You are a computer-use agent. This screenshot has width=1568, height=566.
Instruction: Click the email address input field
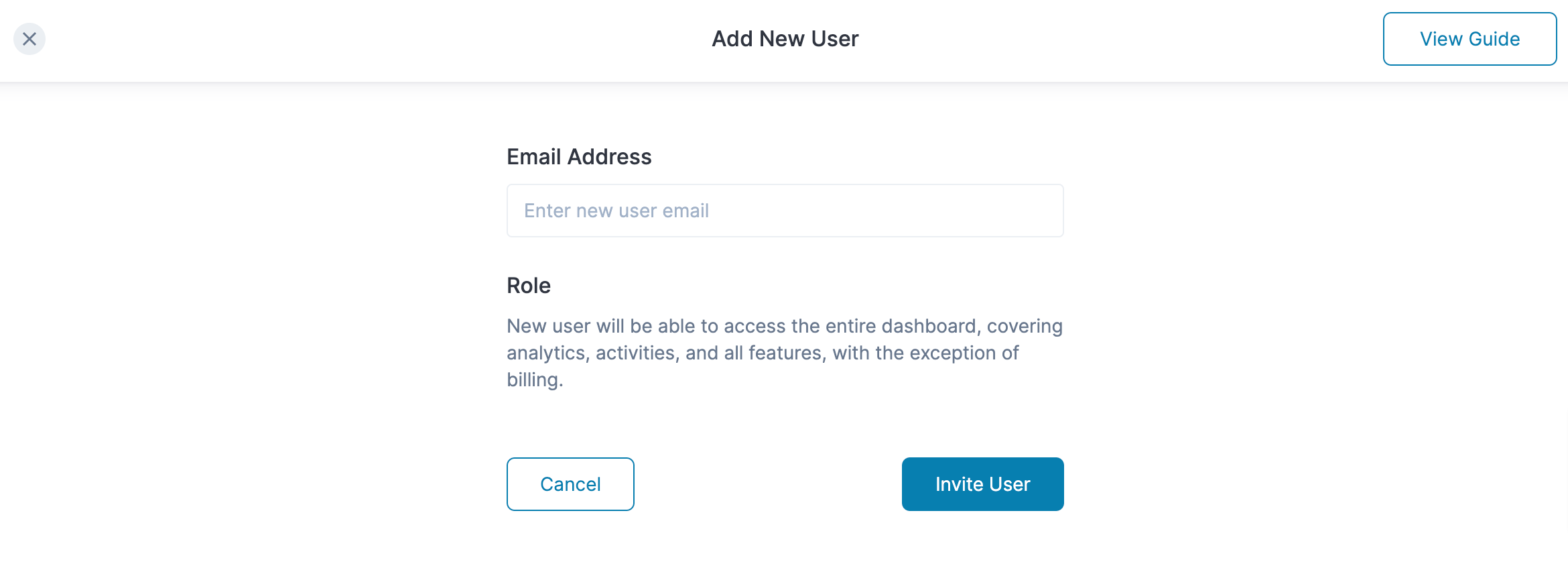click(785, 211)
